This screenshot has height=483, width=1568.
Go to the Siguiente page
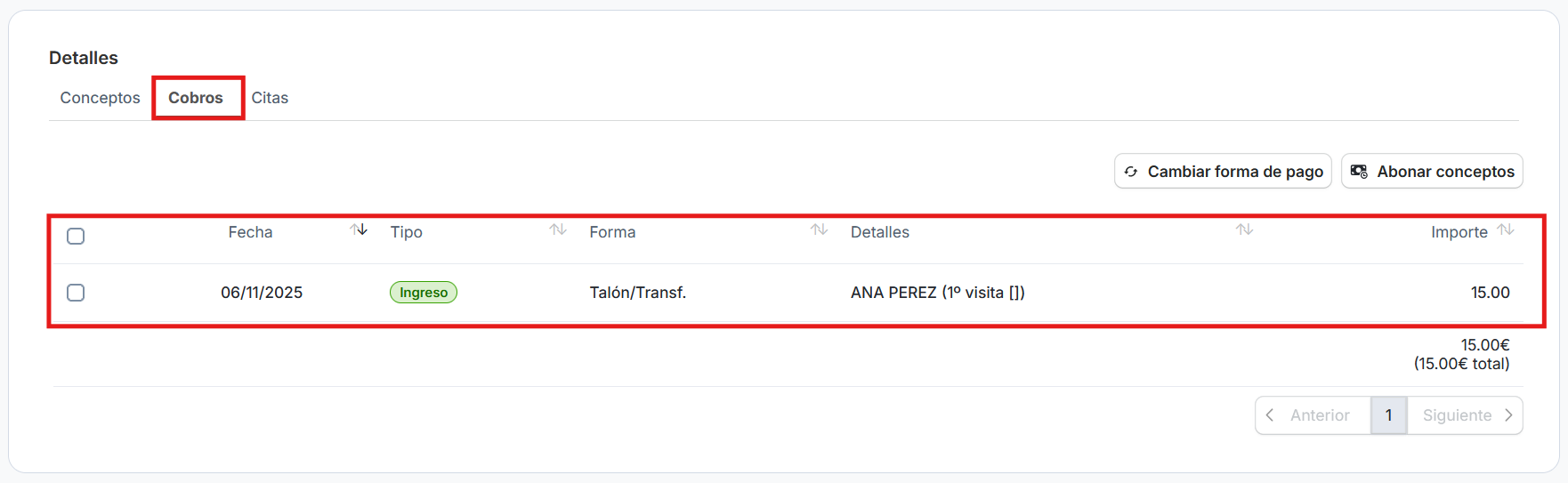point(1457,415)
